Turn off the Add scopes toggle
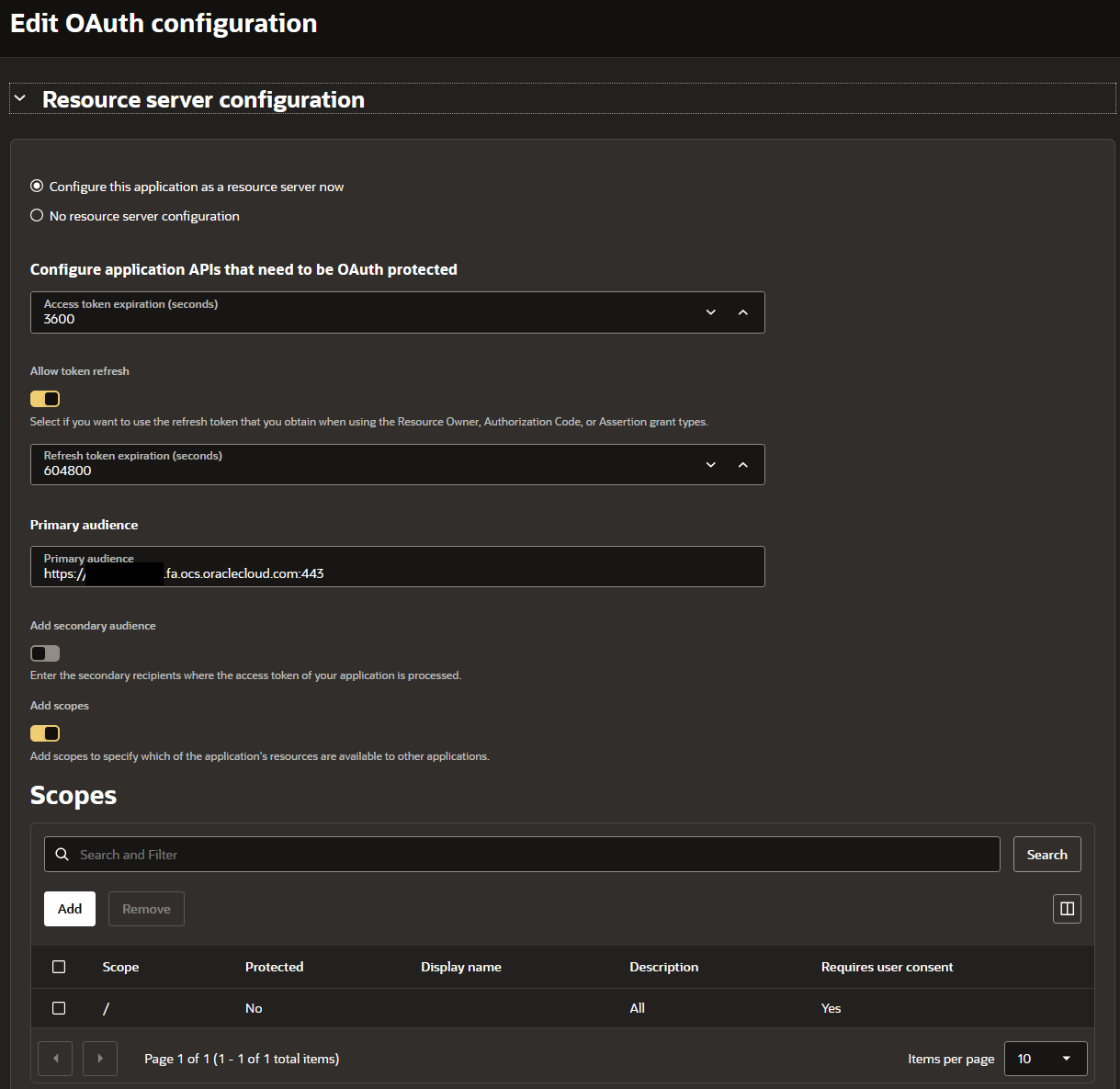Screen dimensions: 1120x1089 (45, 733)
